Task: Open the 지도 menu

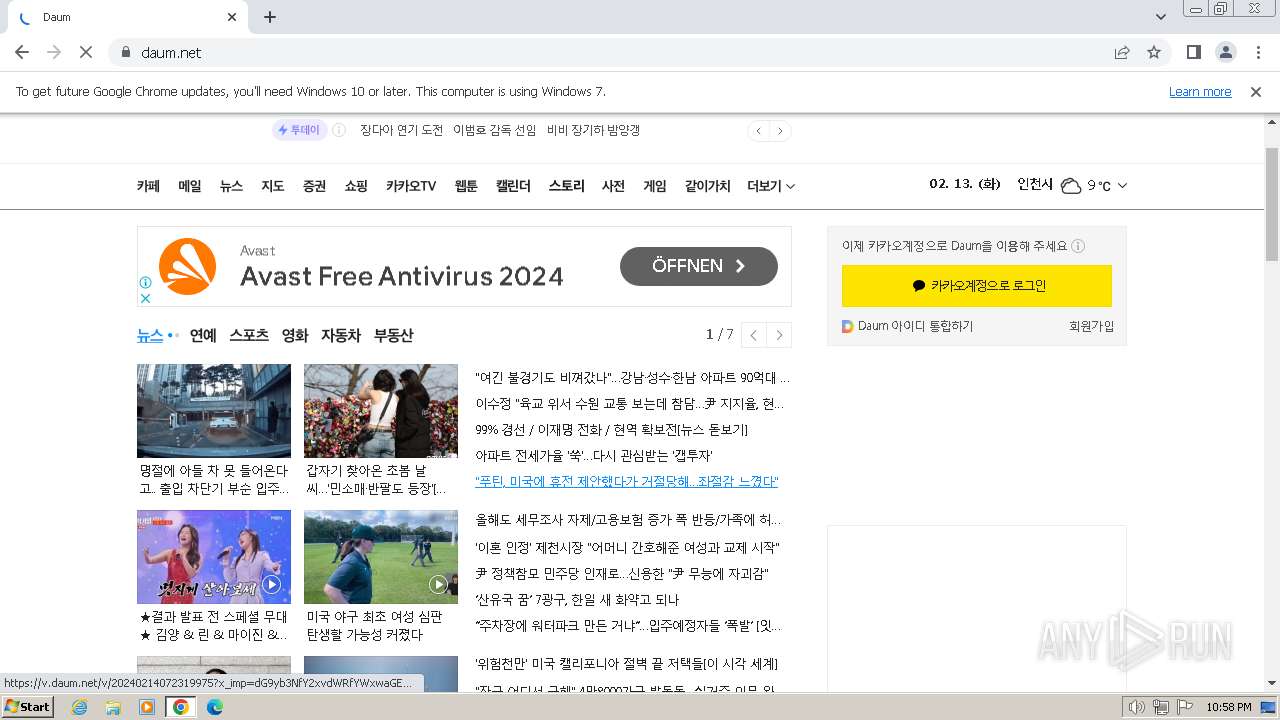Action: [273, 186]
